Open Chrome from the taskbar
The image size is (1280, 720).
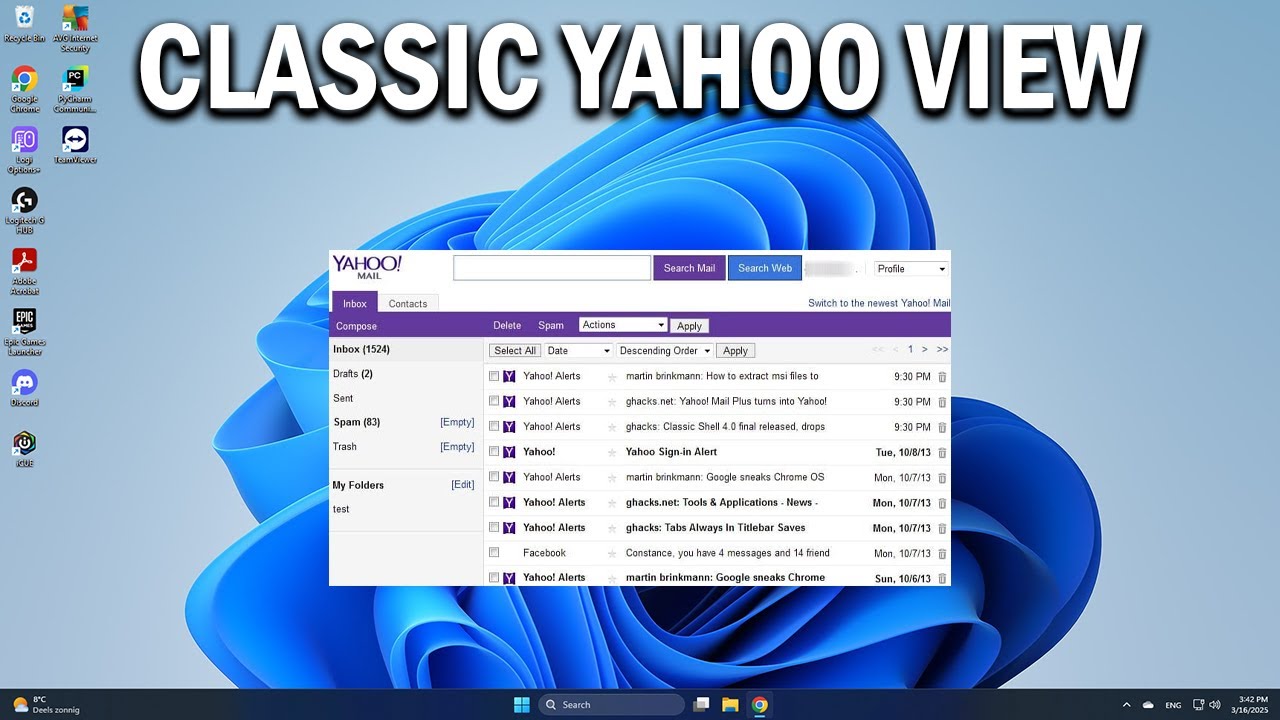[x=759, y=705]
